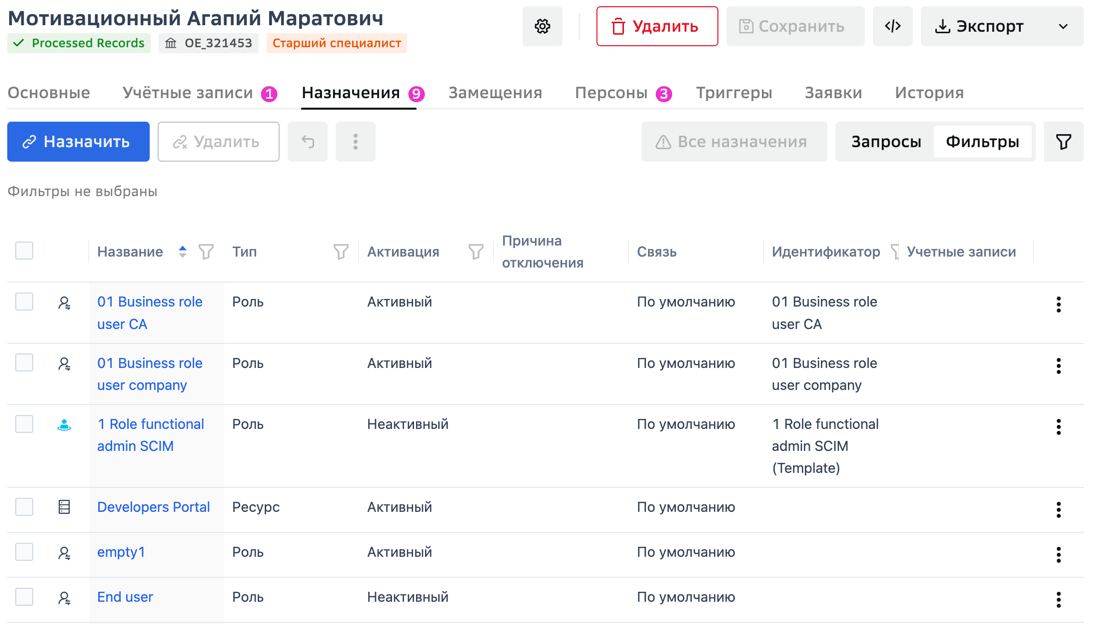Click the Старший специалист tag
1096x624 pixels.
point(337,43)
